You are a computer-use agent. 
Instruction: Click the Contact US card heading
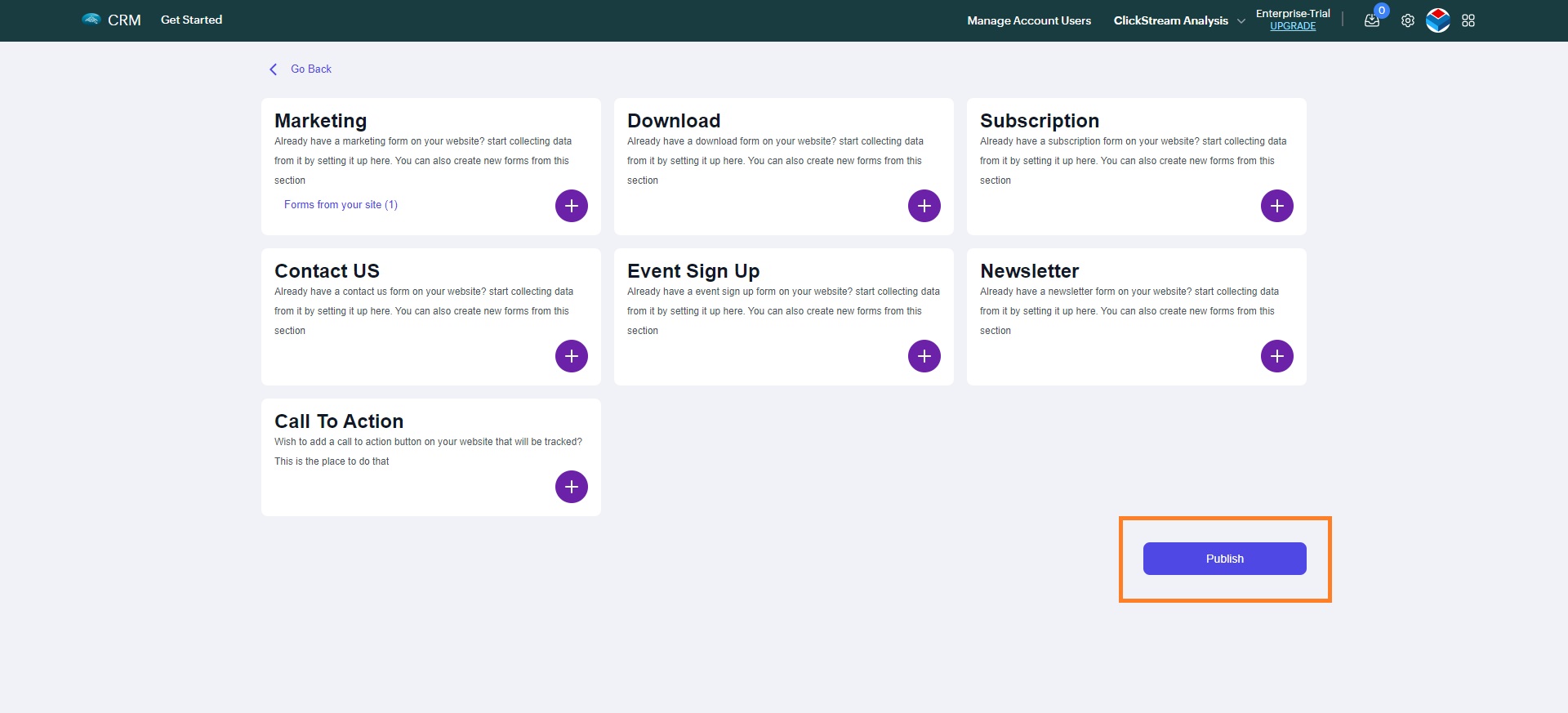327,271
